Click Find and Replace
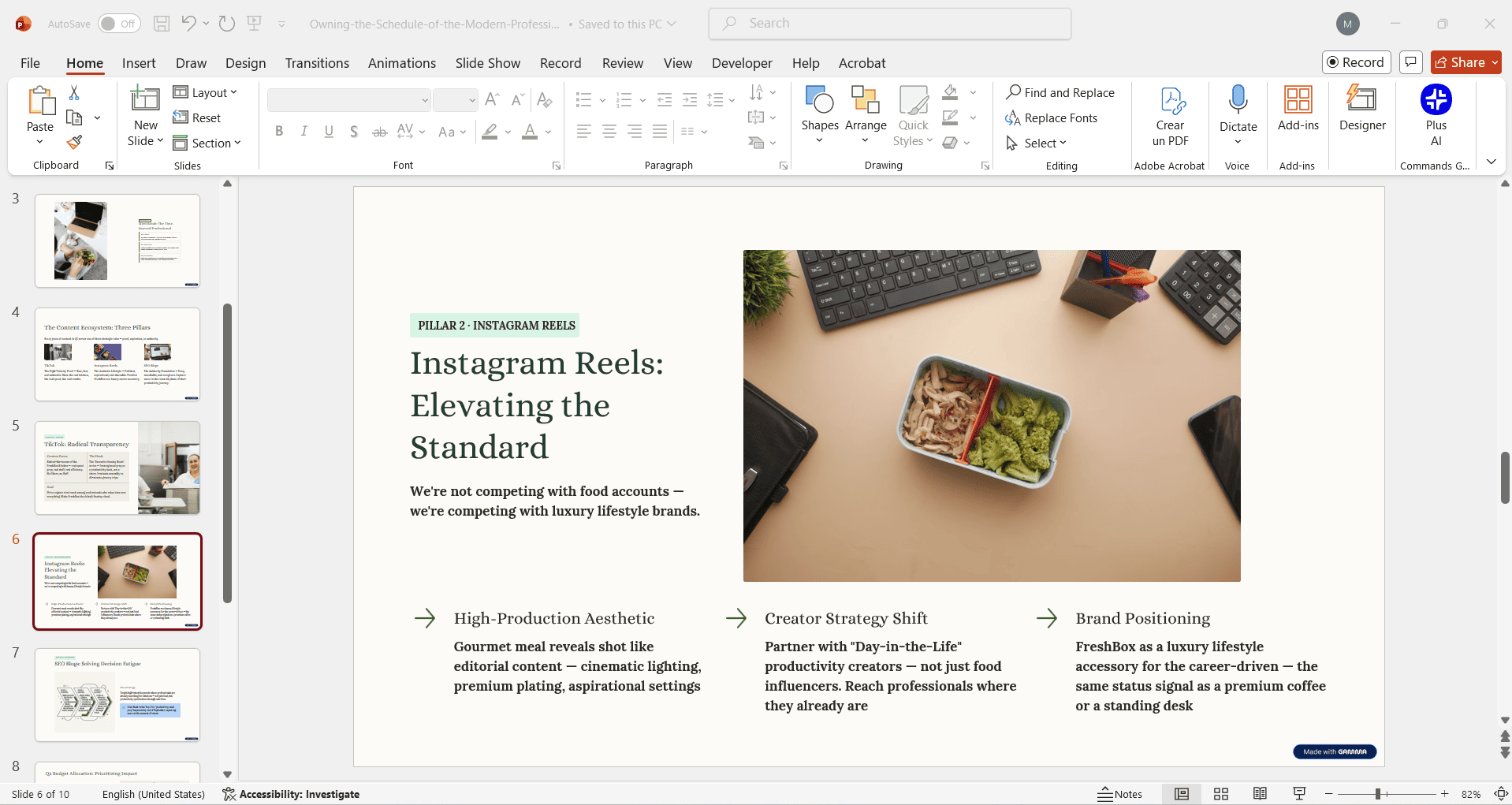Image resolution: width=1512 pixels, height=805 pixels. [1060, 93]
